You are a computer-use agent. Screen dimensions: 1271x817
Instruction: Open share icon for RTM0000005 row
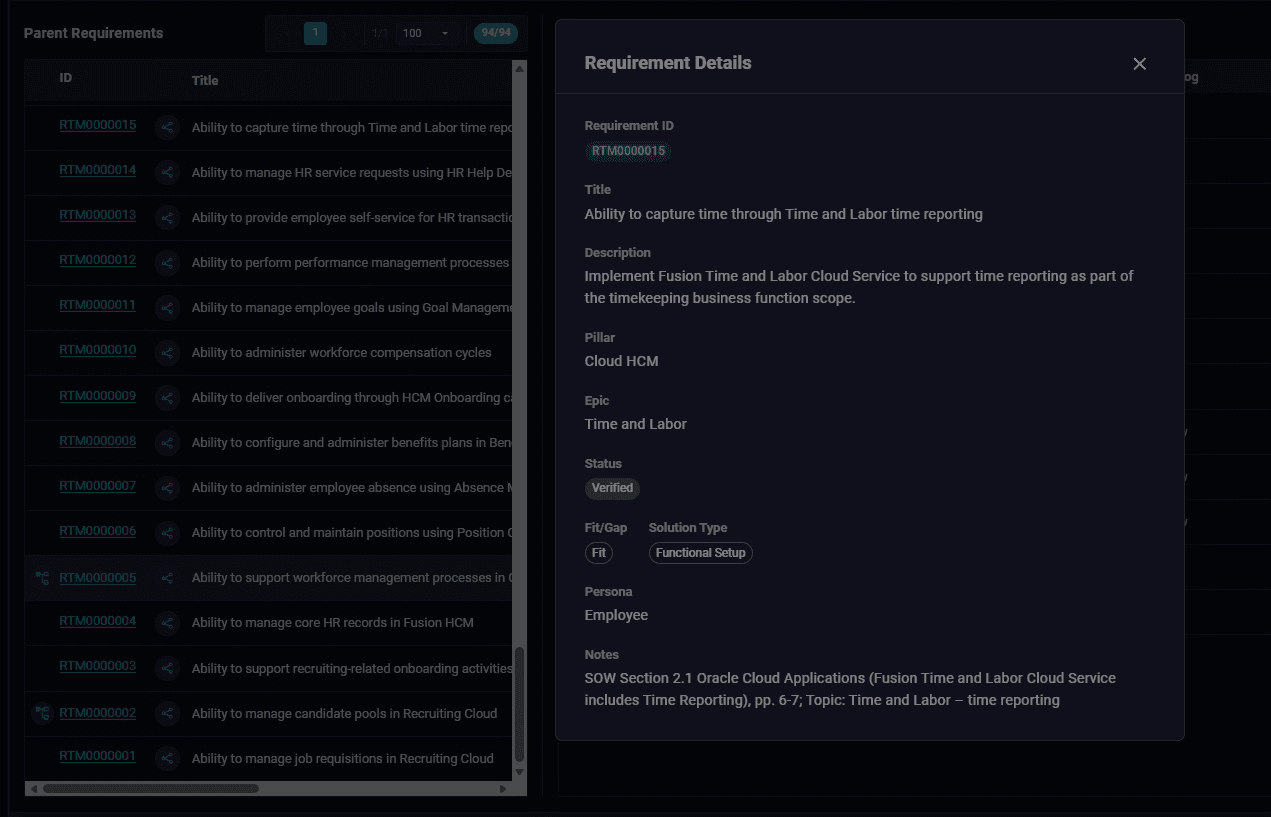point(167,578)
